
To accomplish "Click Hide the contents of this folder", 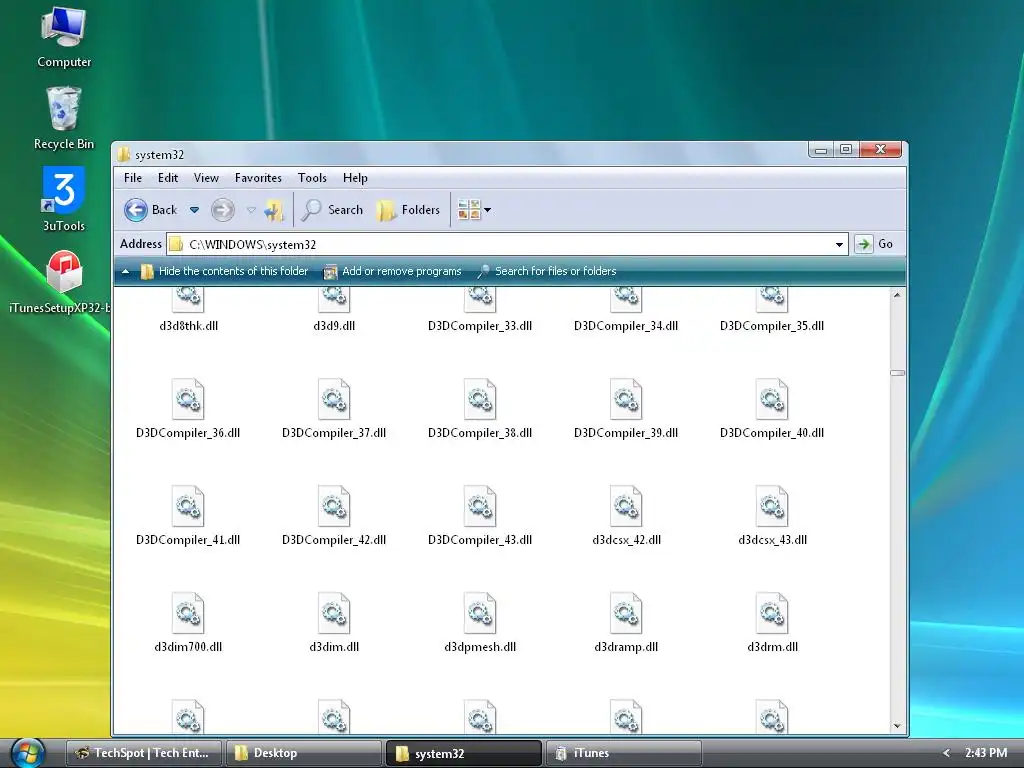I will 225,271.
